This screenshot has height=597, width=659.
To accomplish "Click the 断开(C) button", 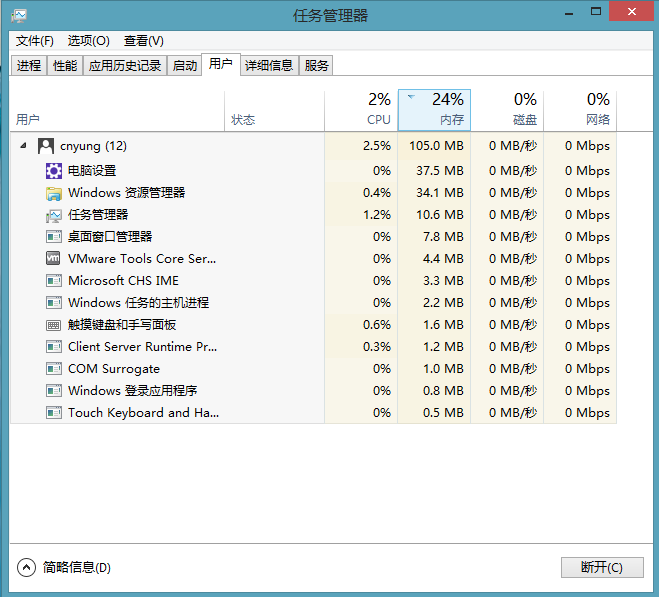I will point(602,568).
